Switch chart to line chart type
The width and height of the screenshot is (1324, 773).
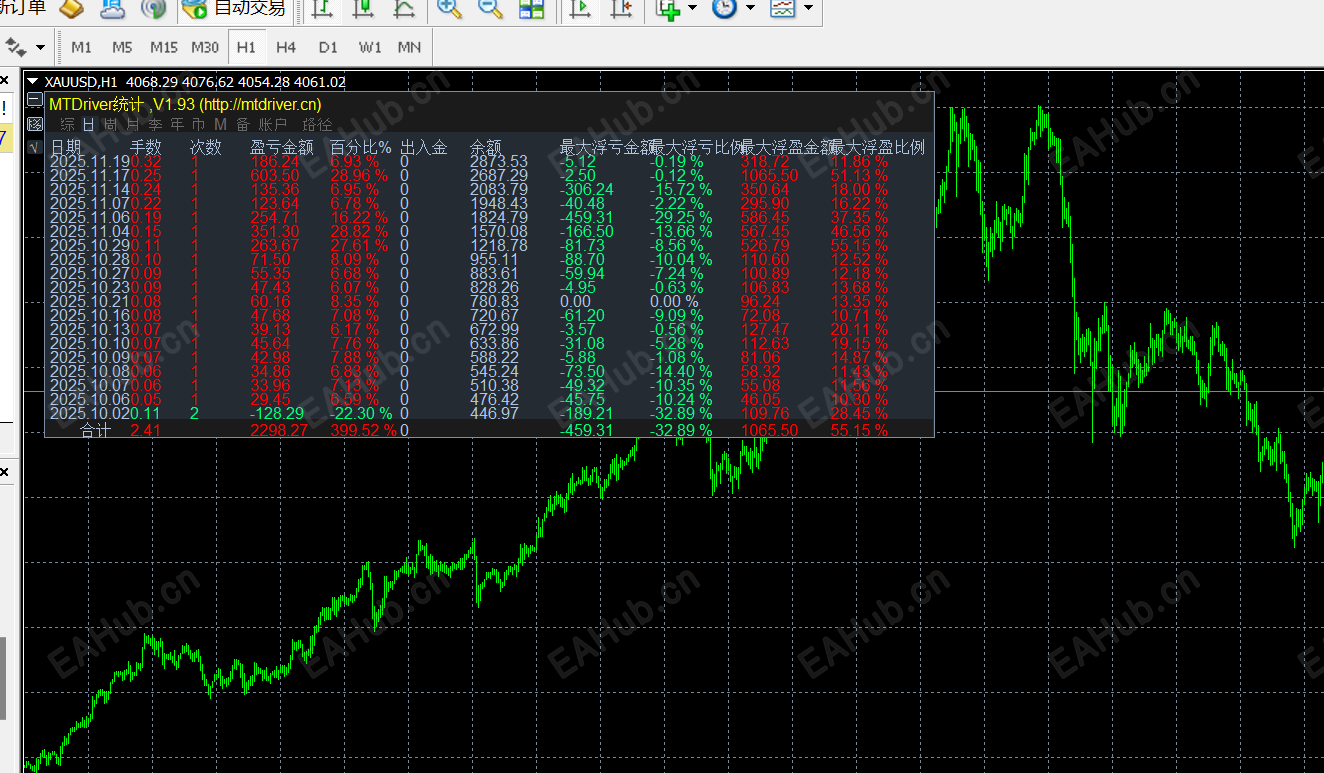tap(403, 9)
